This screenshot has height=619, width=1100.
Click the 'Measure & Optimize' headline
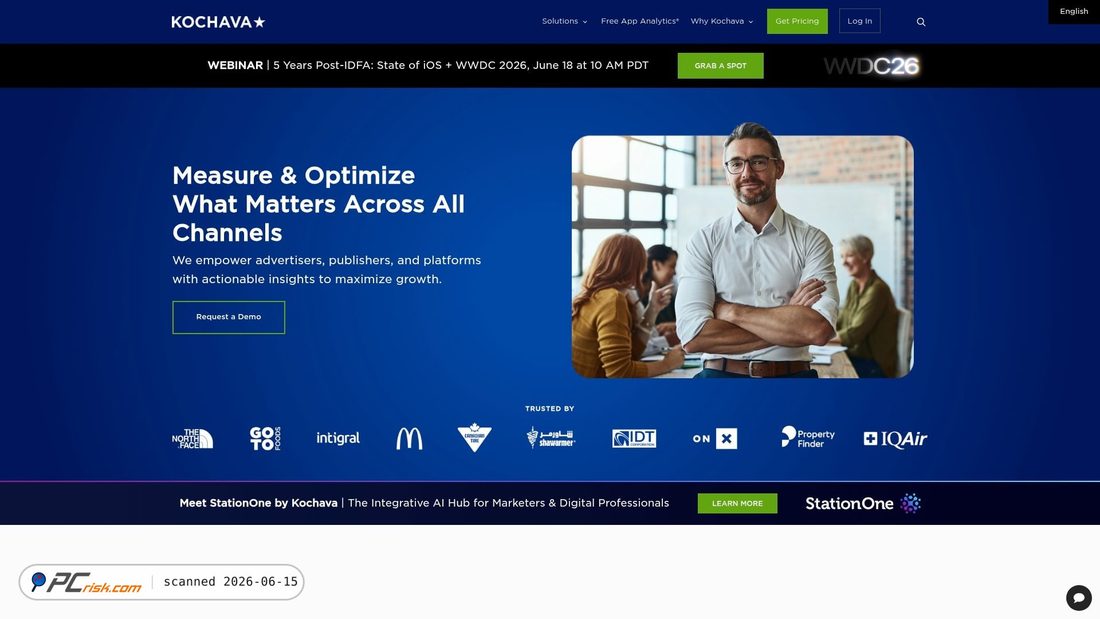coord(318,204)
